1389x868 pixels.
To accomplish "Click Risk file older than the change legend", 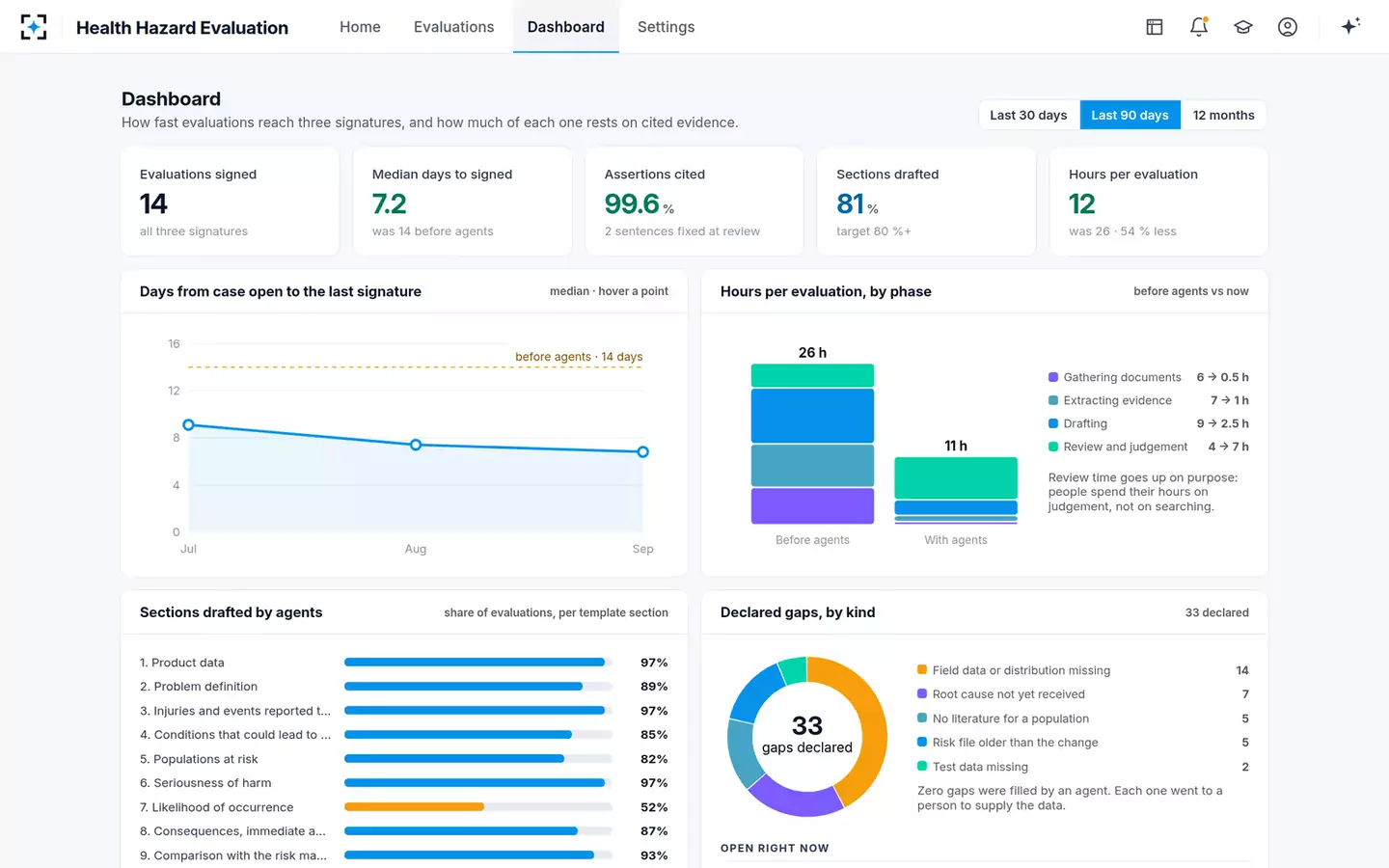I will (1082, 743).
